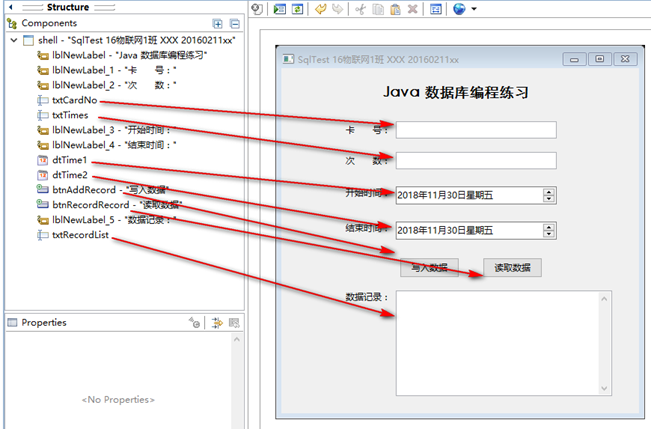This screenshot has width=651, height=429.
Task: Click the layout assistant toolbar icon
Action: point(436,9)
